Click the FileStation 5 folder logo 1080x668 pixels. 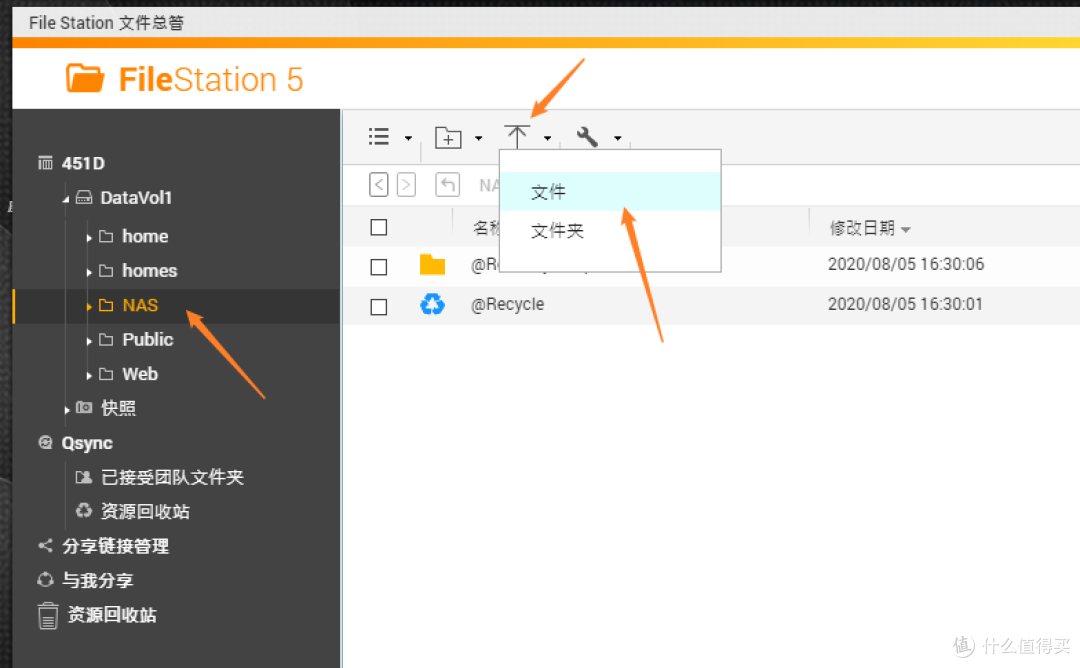tap(85, 78)
